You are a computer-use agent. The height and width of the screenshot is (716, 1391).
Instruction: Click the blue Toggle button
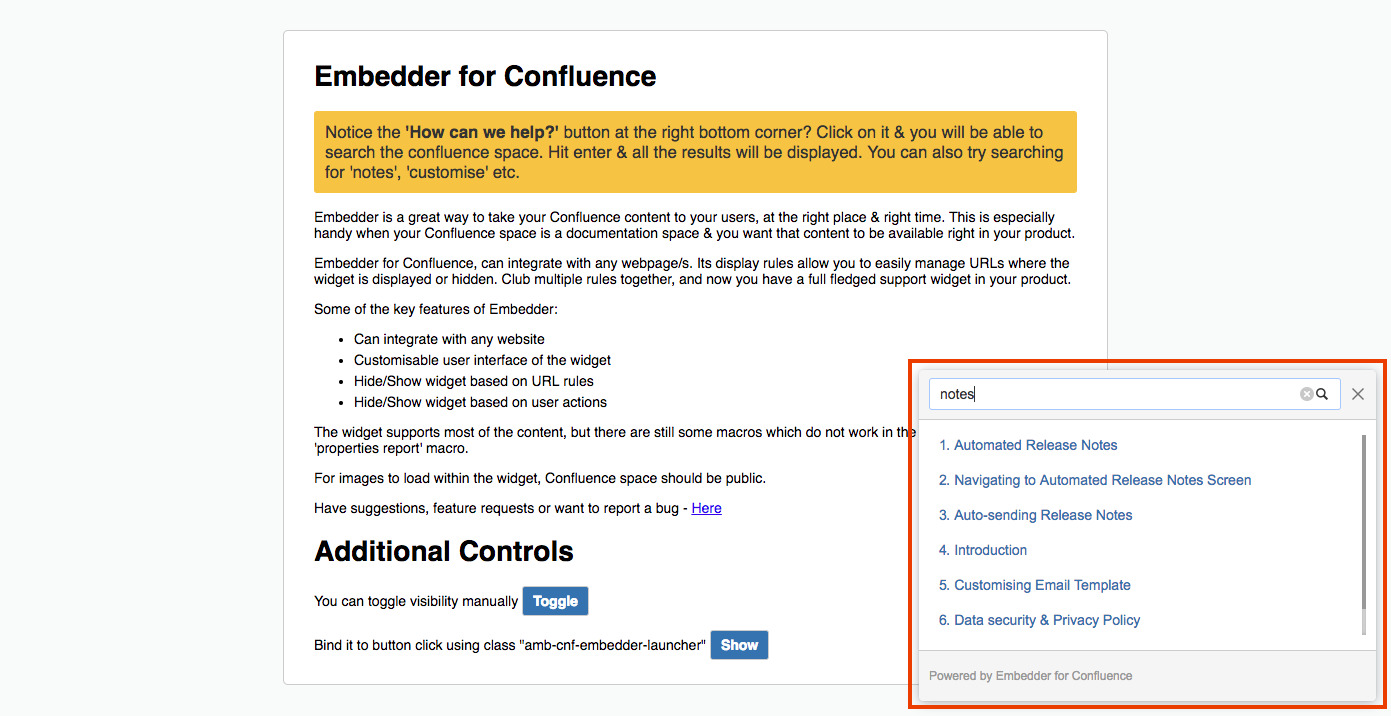coord(555,601)
